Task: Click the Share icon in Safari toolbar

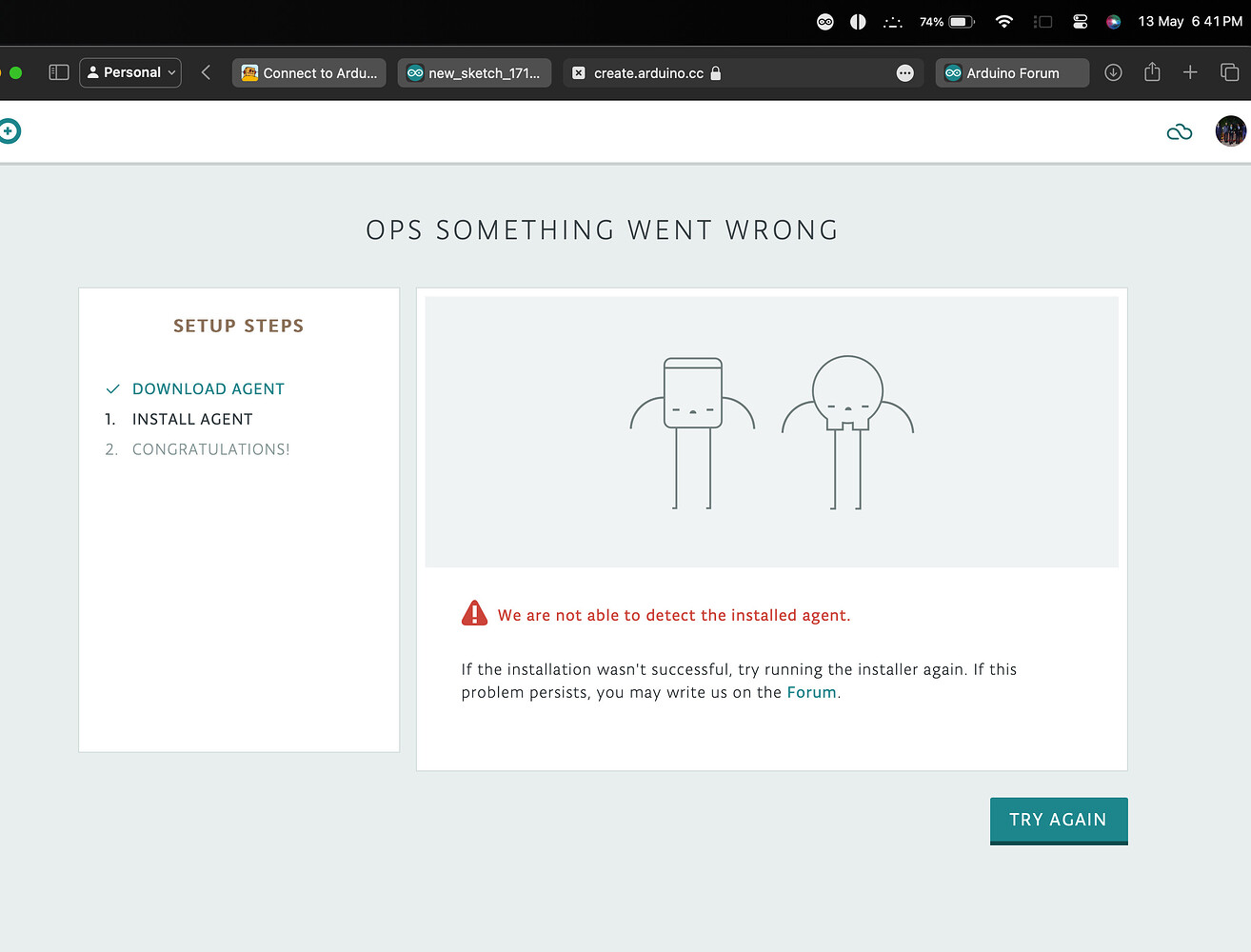Action: 1152,72
